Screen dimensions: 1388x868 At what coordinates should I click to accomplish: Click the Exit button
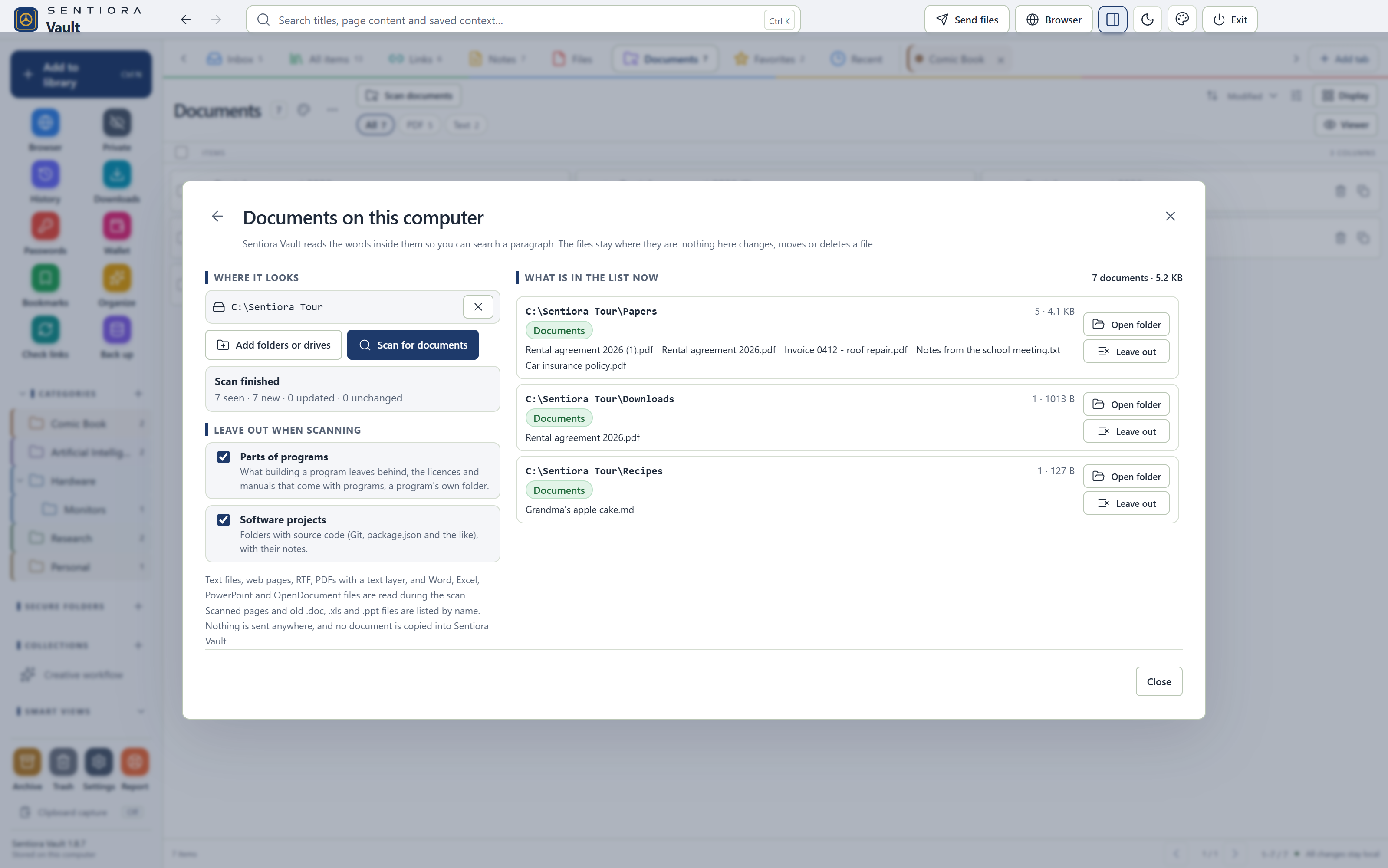click(x=1229, y=20)
